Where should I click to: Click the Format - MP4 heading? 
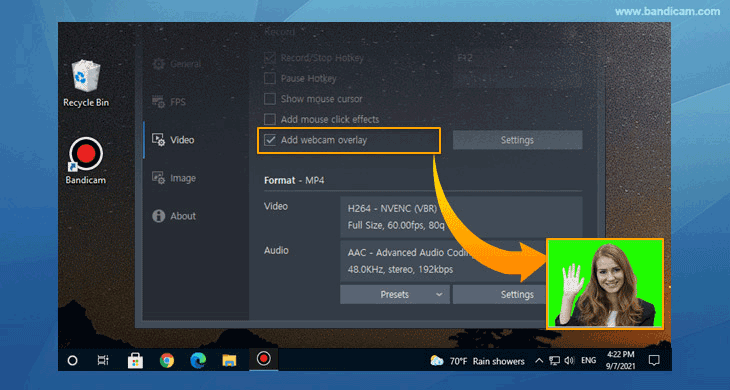(294, 181)
